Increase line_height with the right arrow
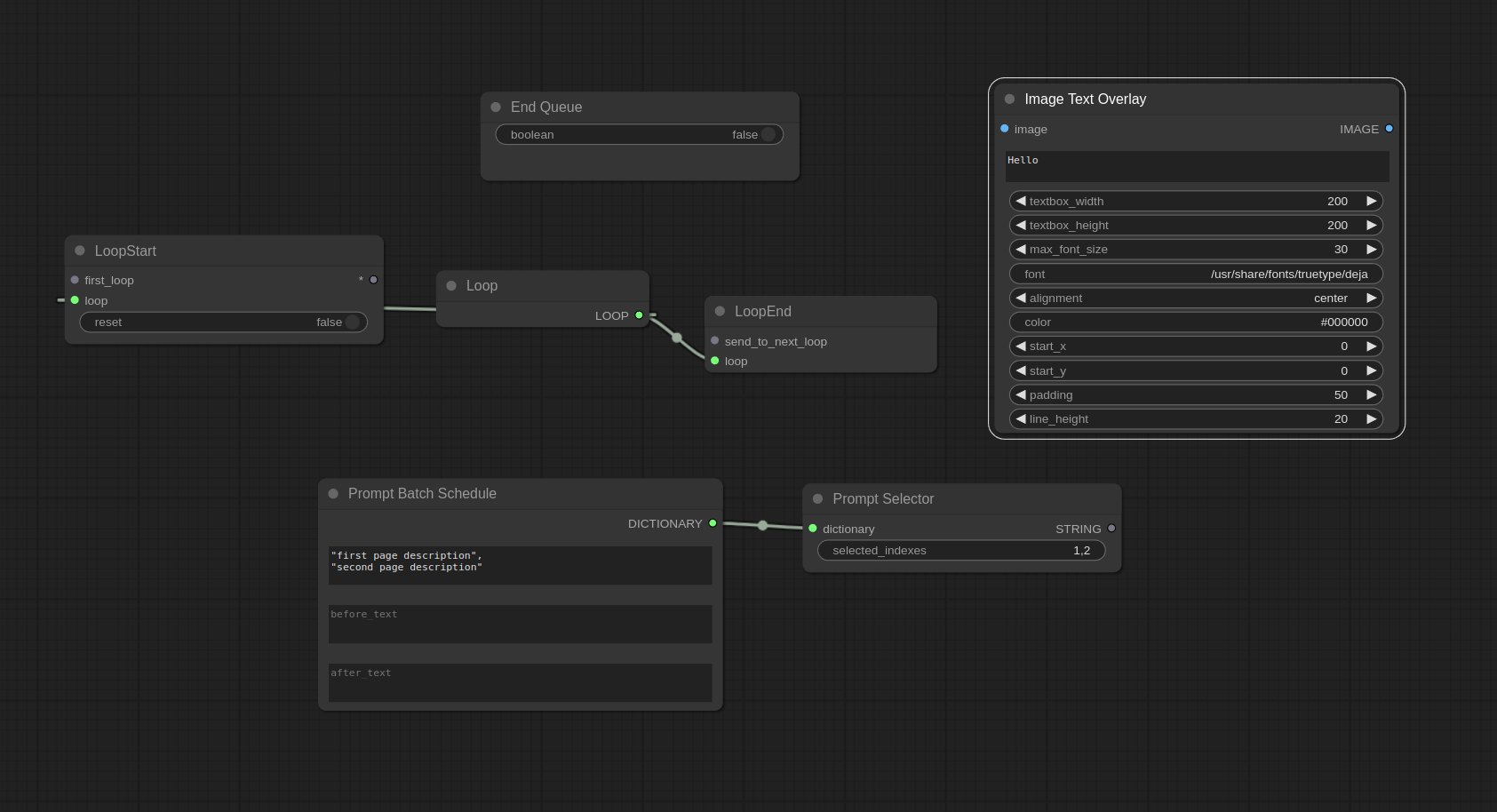 pos(1372,419)
